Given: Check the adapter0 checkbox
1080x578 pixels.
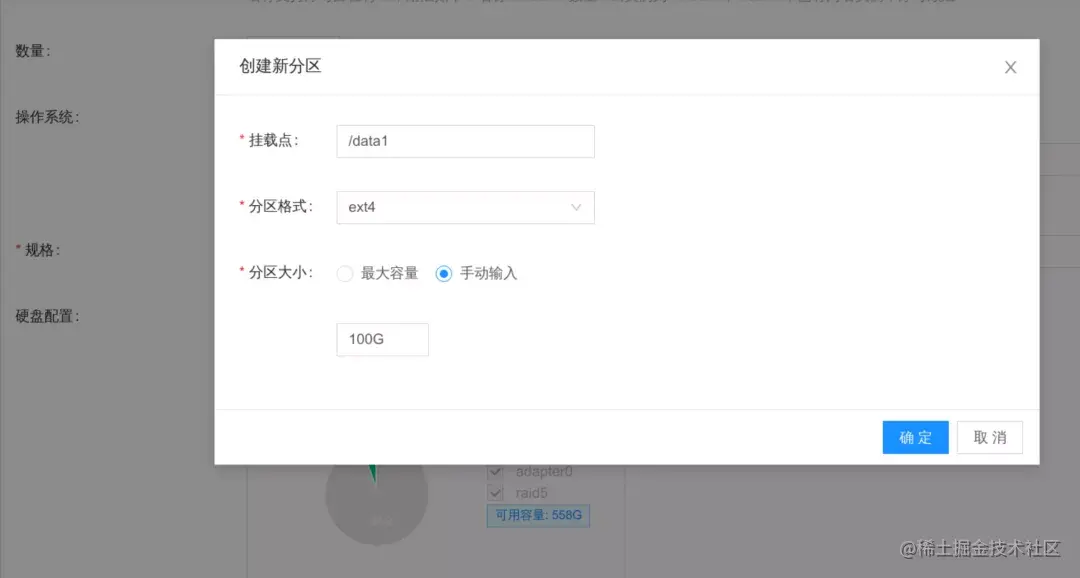Looking at the screenshot, I should point(496,471).
